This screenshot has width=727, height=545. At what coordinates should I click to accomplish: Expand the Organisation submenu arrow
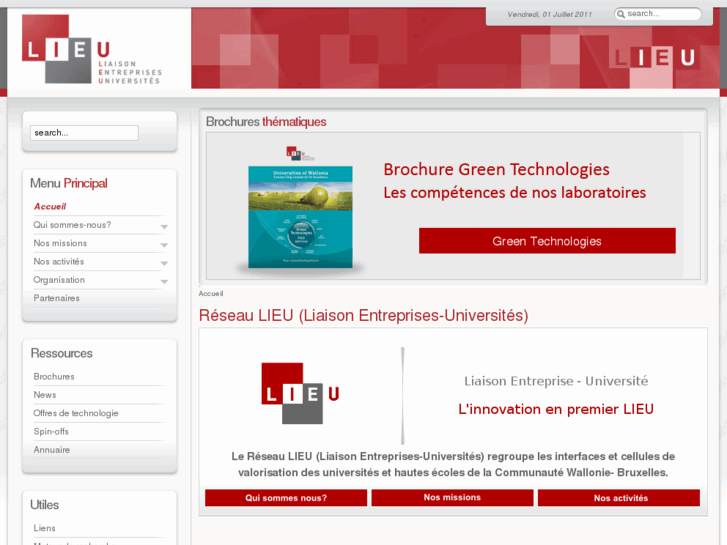pos(164,282)
